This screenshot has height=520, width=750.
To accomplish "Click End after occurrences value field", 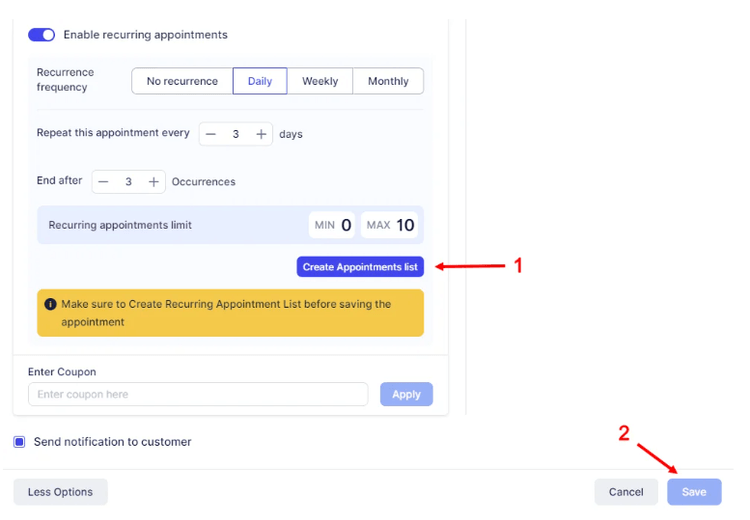I will tap(128, 182).
